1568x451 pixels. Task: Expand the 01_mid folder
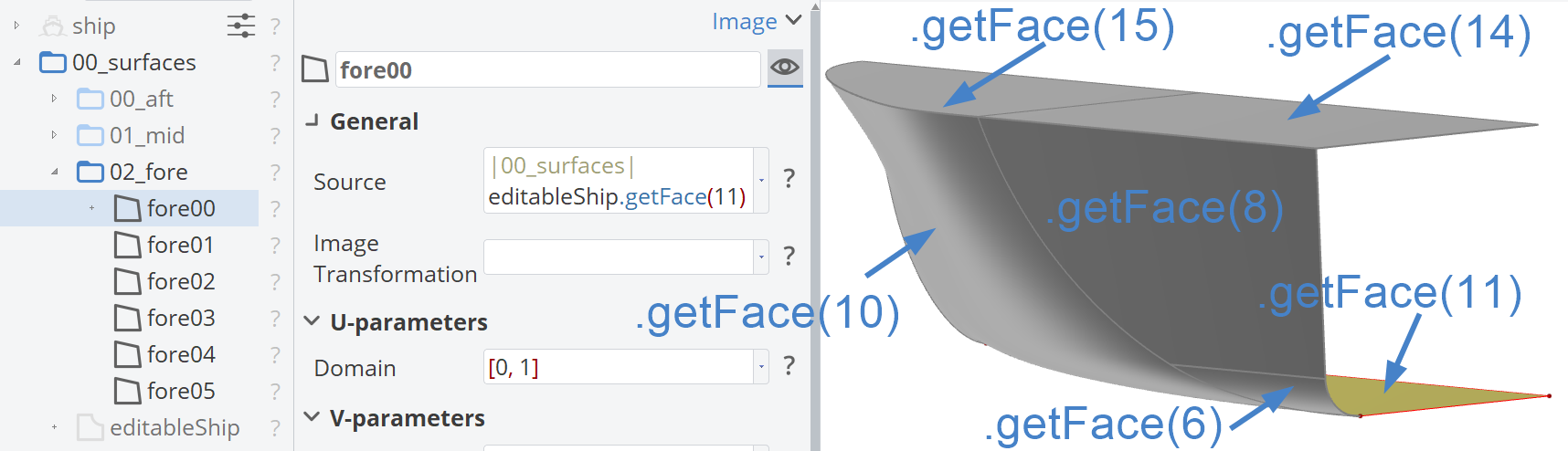pyautogui.click(x=54, y=135)
